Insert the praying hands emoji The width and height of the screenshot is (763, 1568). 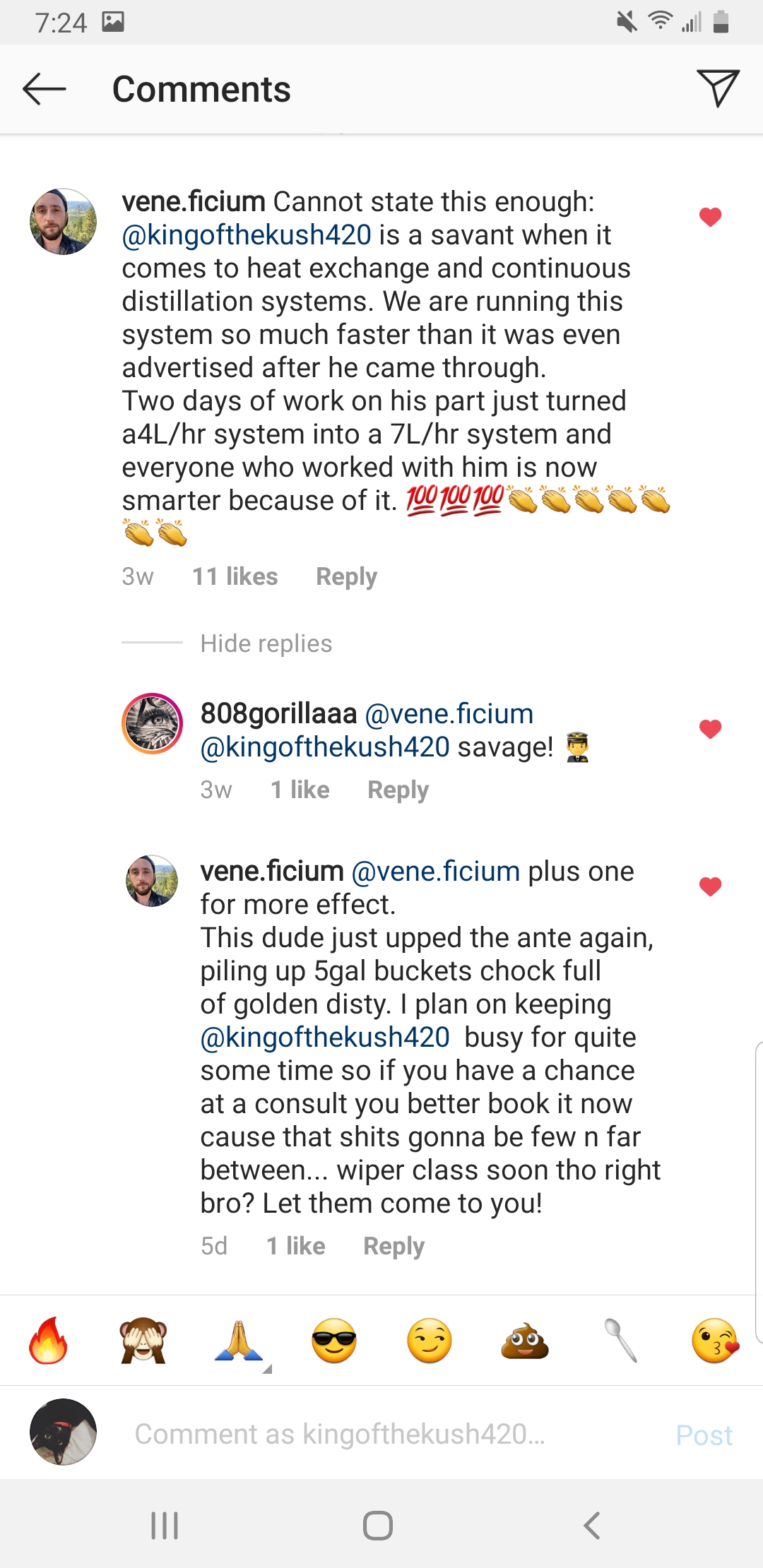239,1340
